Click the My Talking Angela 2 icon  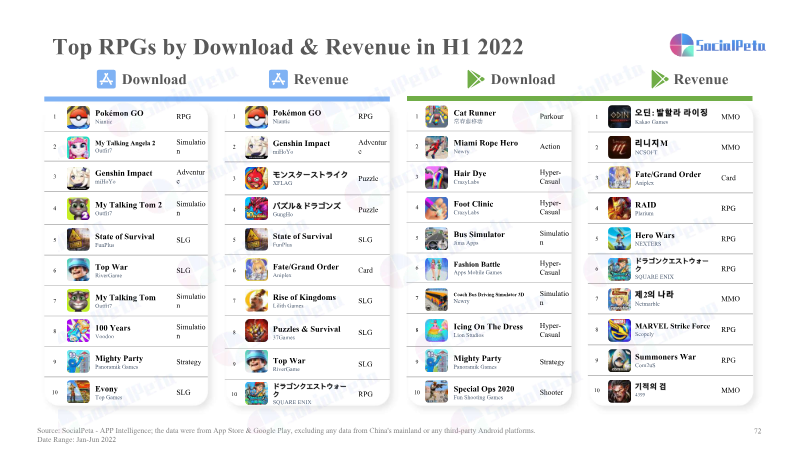point(78,147)
